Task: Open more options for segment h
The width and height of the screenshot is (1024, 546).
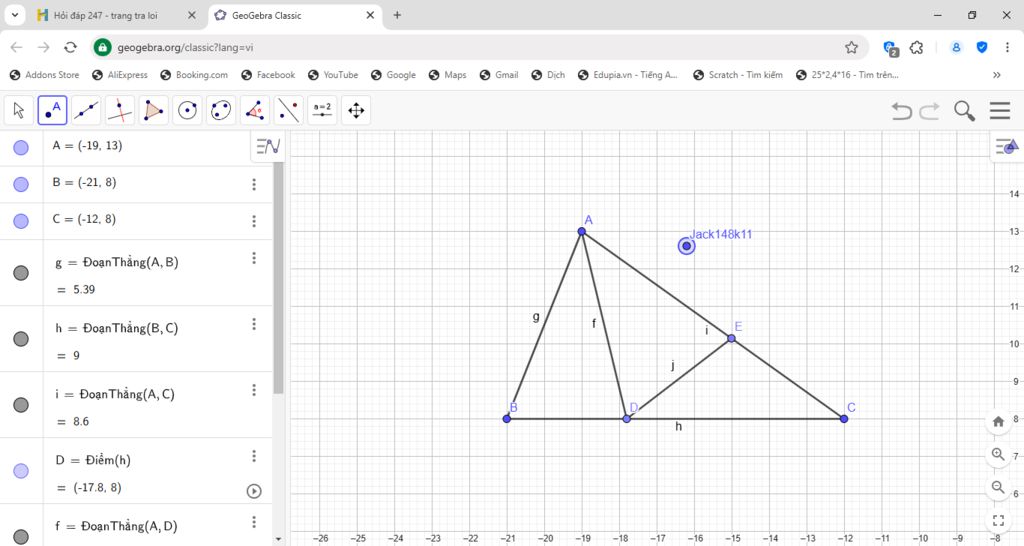Action: tap(254, 325)
